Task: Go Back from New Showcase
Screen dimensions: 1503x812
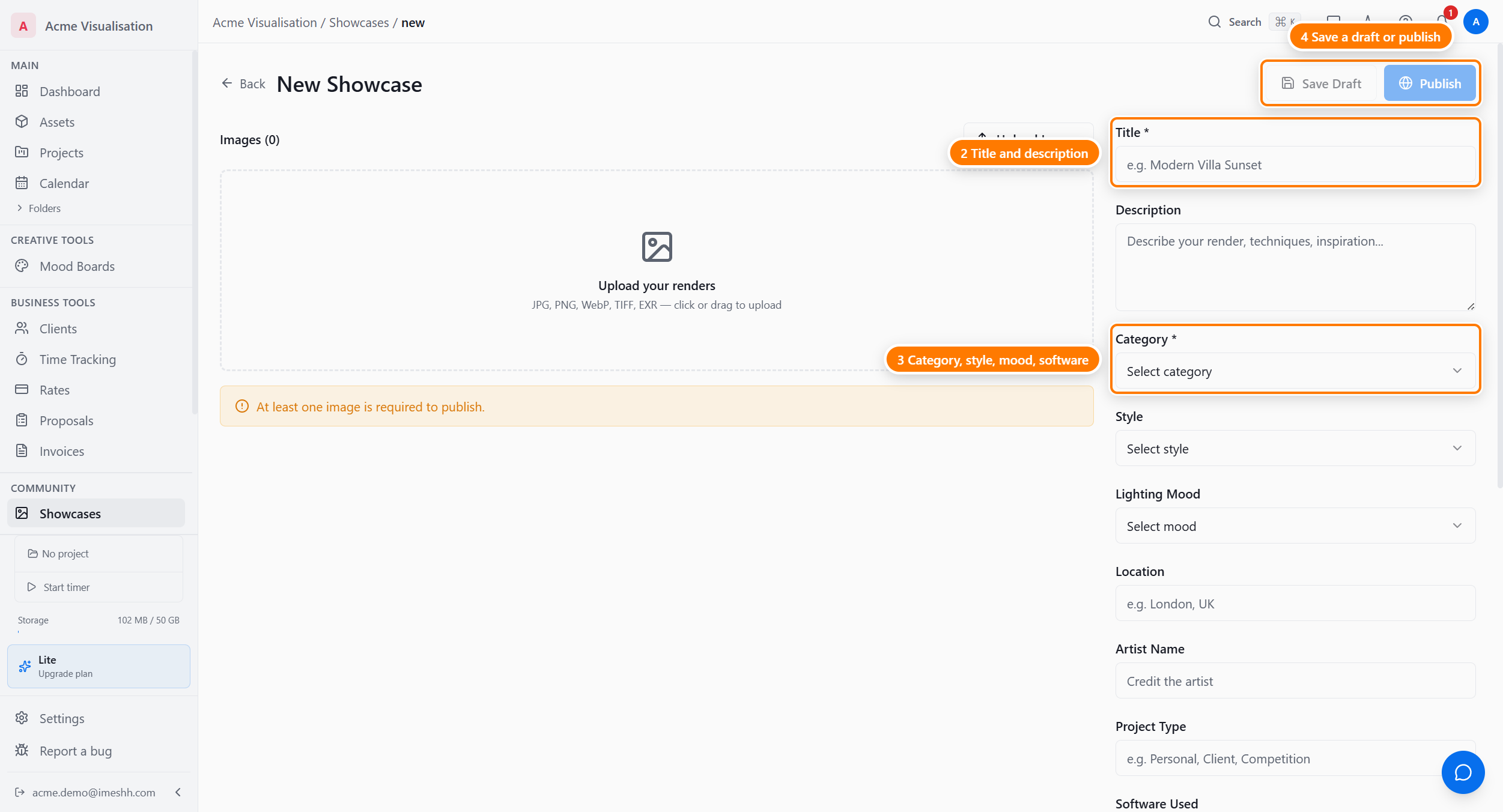Action: pos(243,83)
